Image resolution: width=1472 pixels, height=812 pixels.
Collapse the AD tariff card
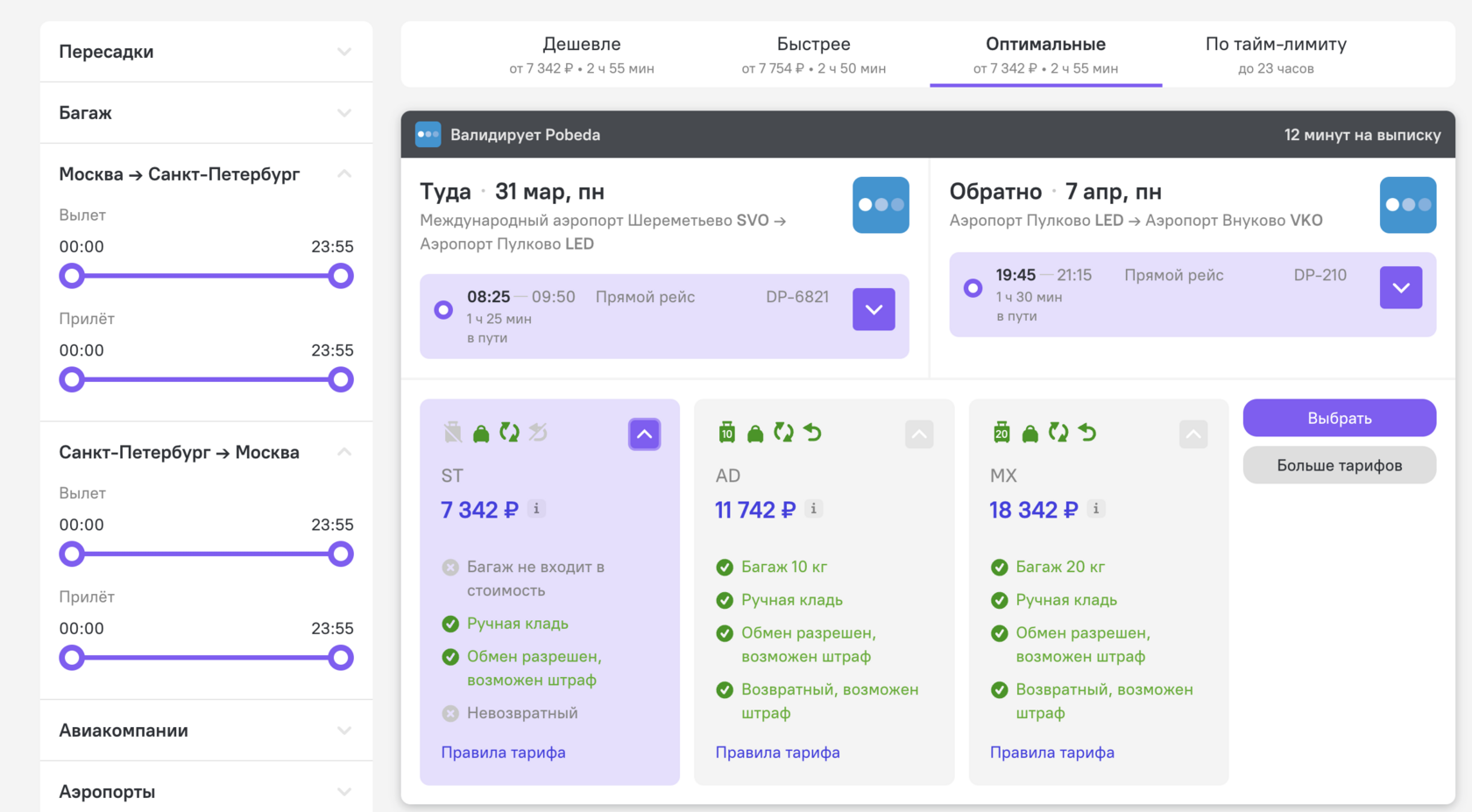(919, 434)
